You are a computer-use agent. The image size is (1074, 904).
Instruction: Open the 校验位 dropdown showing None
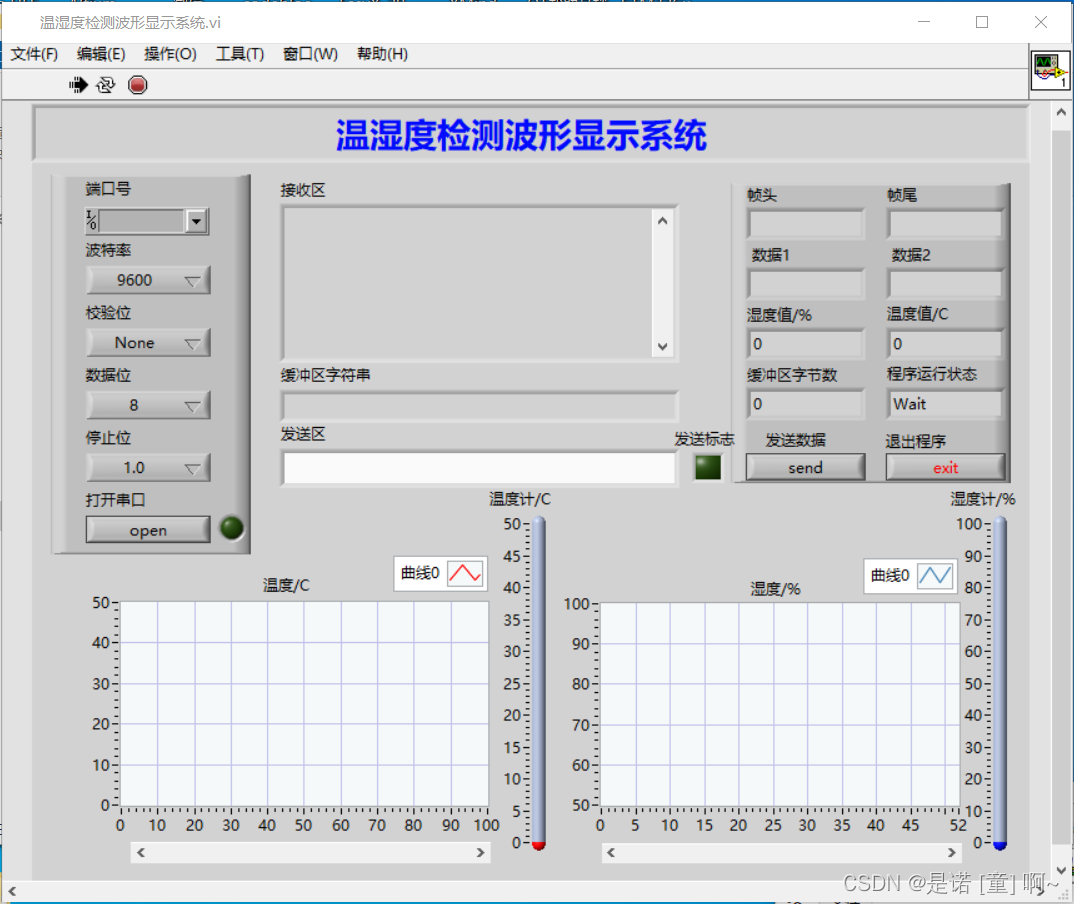pos(147,342)
